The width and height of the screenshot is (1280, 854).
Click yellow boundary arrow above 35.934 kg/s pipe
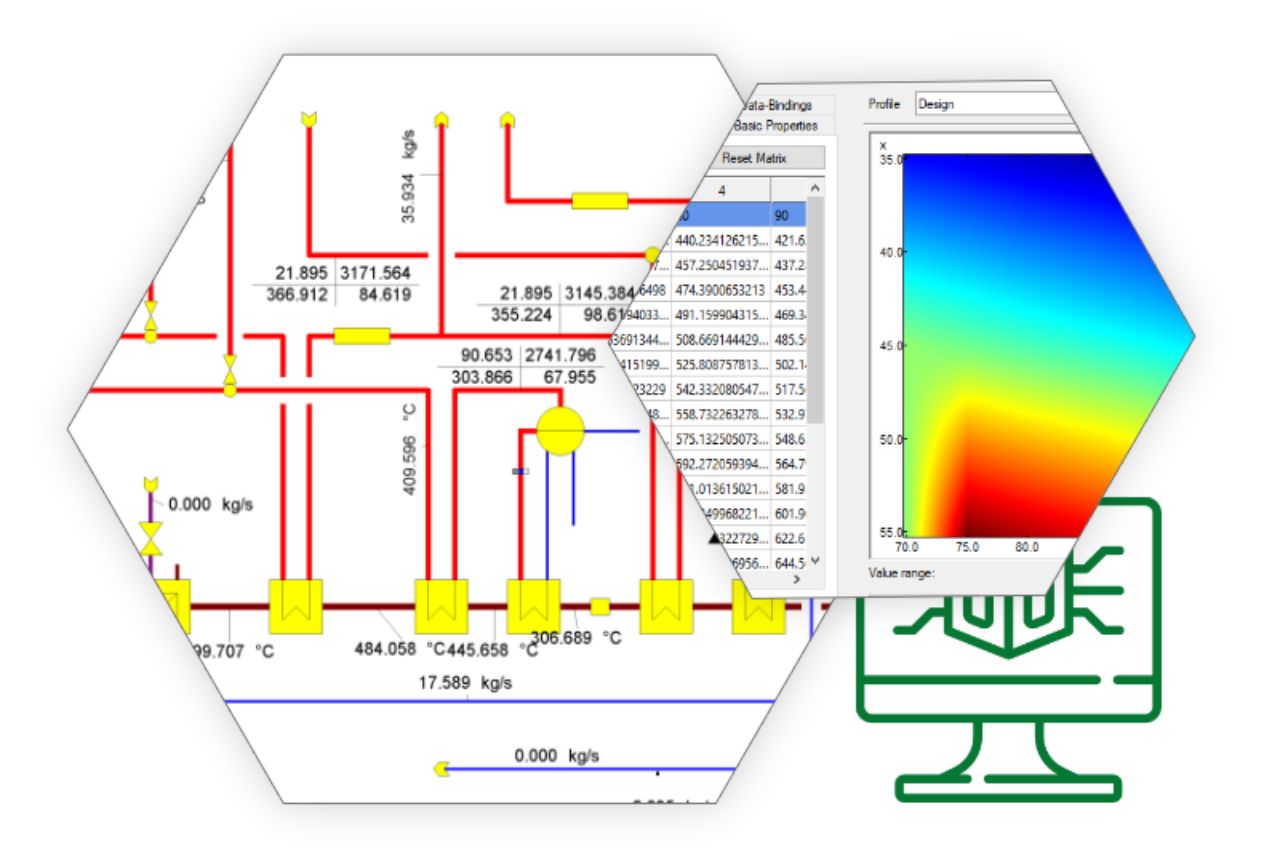440,119
